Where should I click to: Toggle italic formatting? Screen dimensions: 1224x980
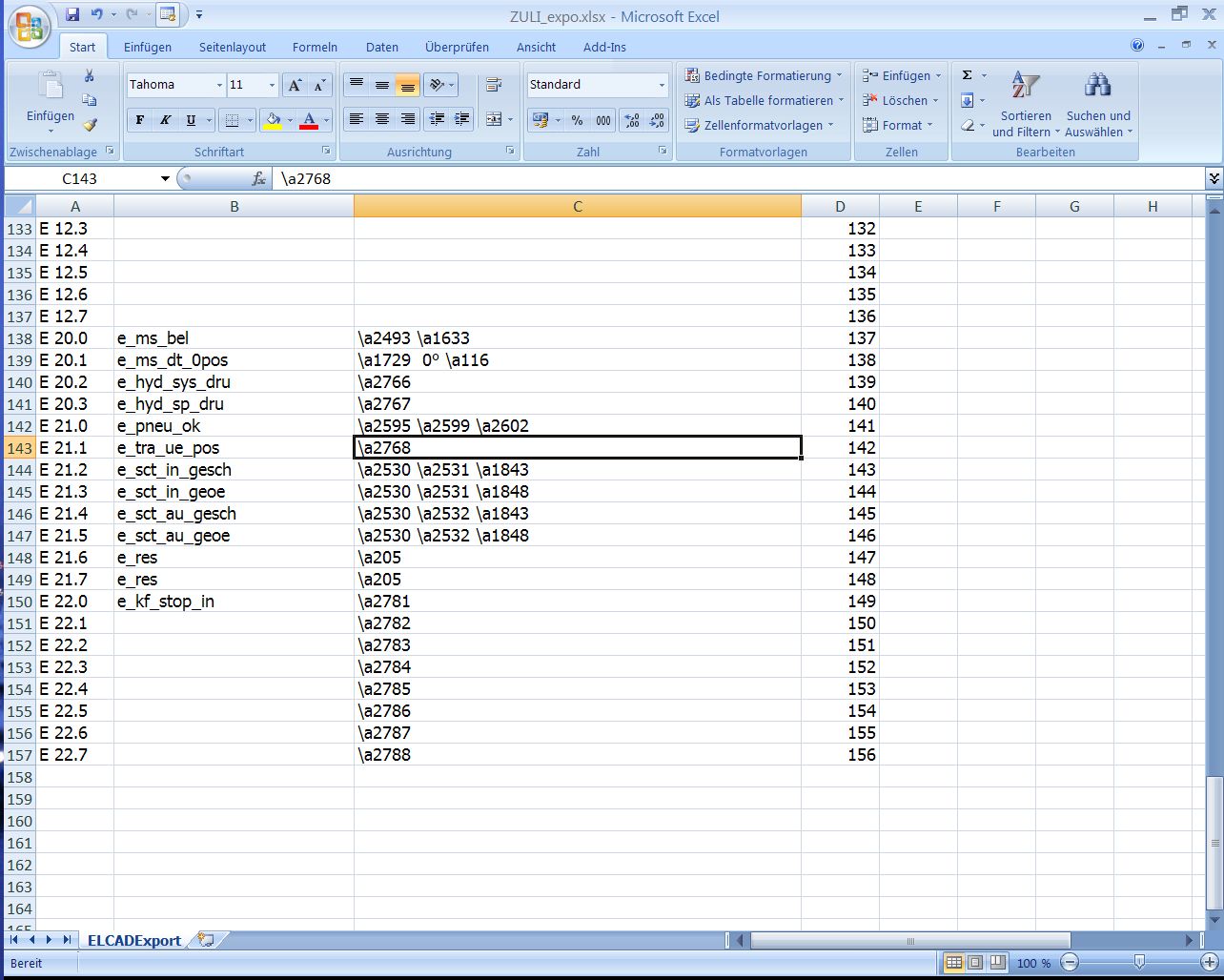(x=165, y=120)
